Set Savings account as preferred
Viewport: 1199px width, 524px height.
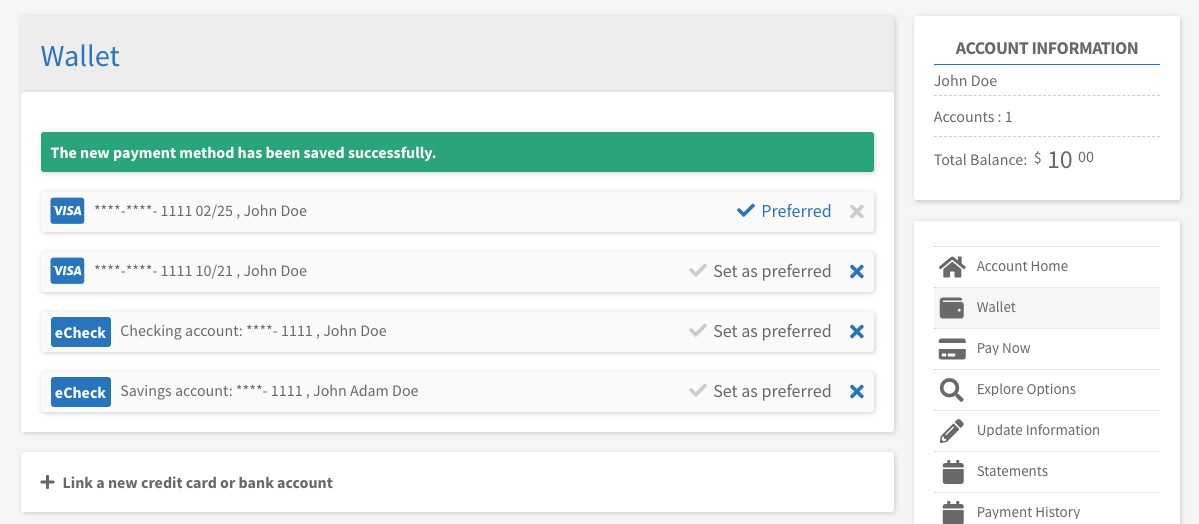click(x=760, y=391)
